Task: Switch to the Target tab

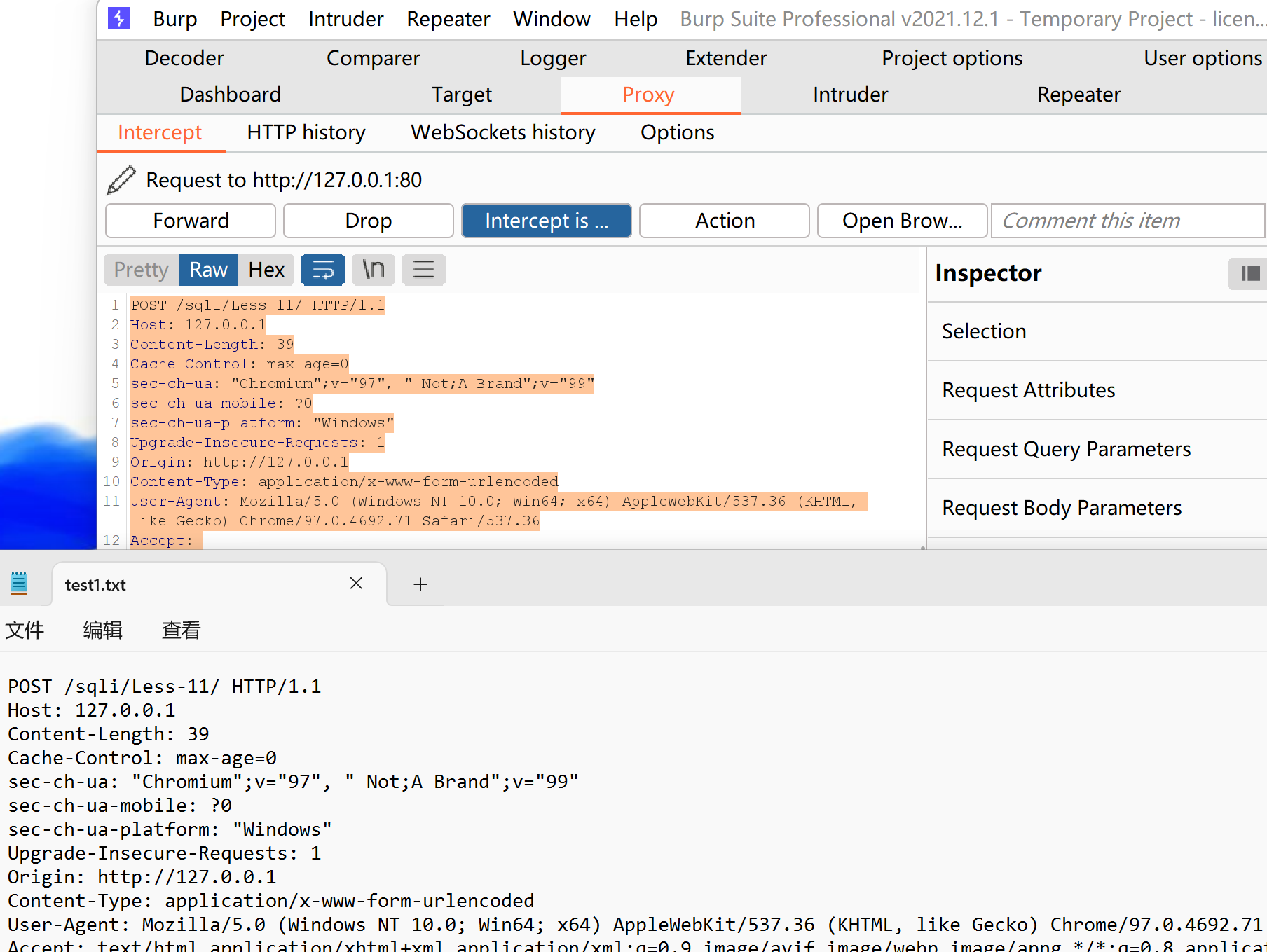Action: pyautogui.click(x=462, y=95)
